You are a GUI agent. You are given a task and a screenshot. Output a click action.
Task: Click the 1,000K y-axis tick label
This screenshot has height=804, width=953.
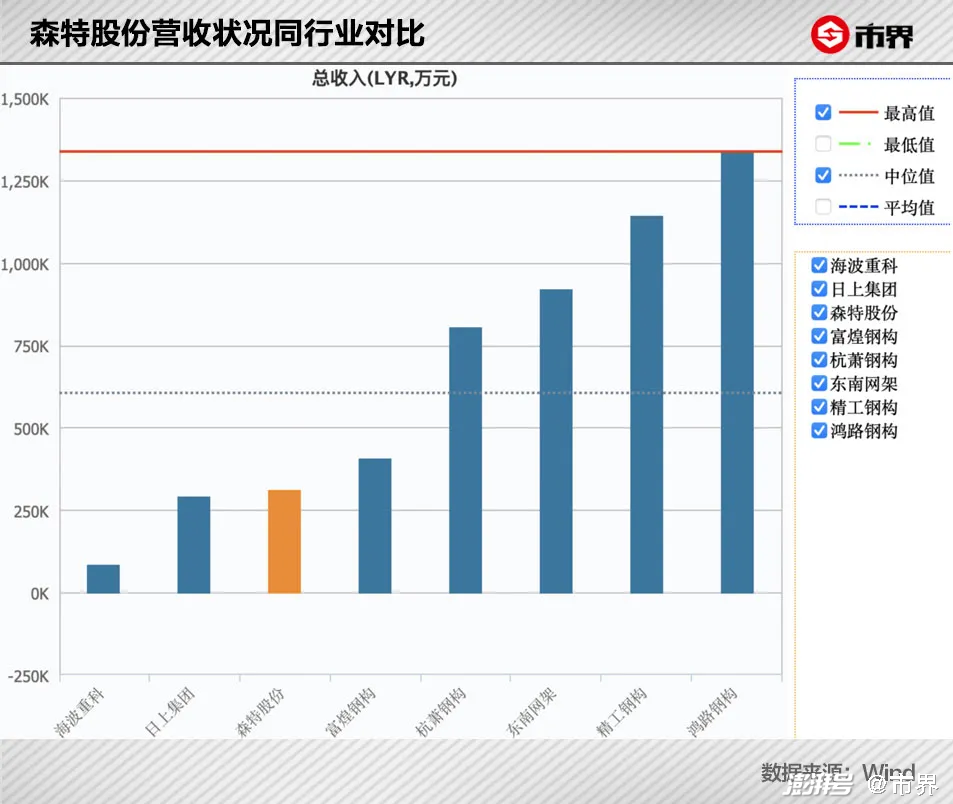25,264
